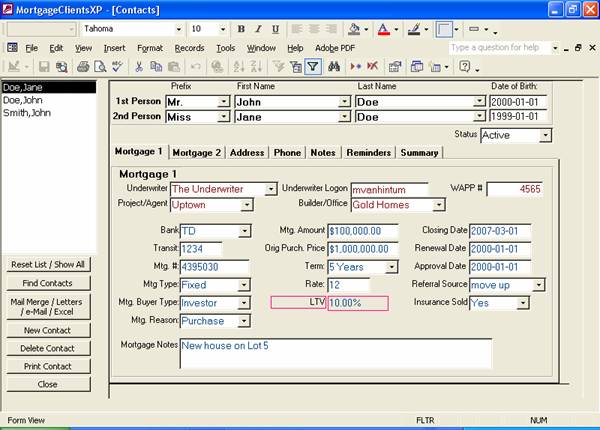Toggle Align Left formatting
600x430 pixels.
click(297, 29)
